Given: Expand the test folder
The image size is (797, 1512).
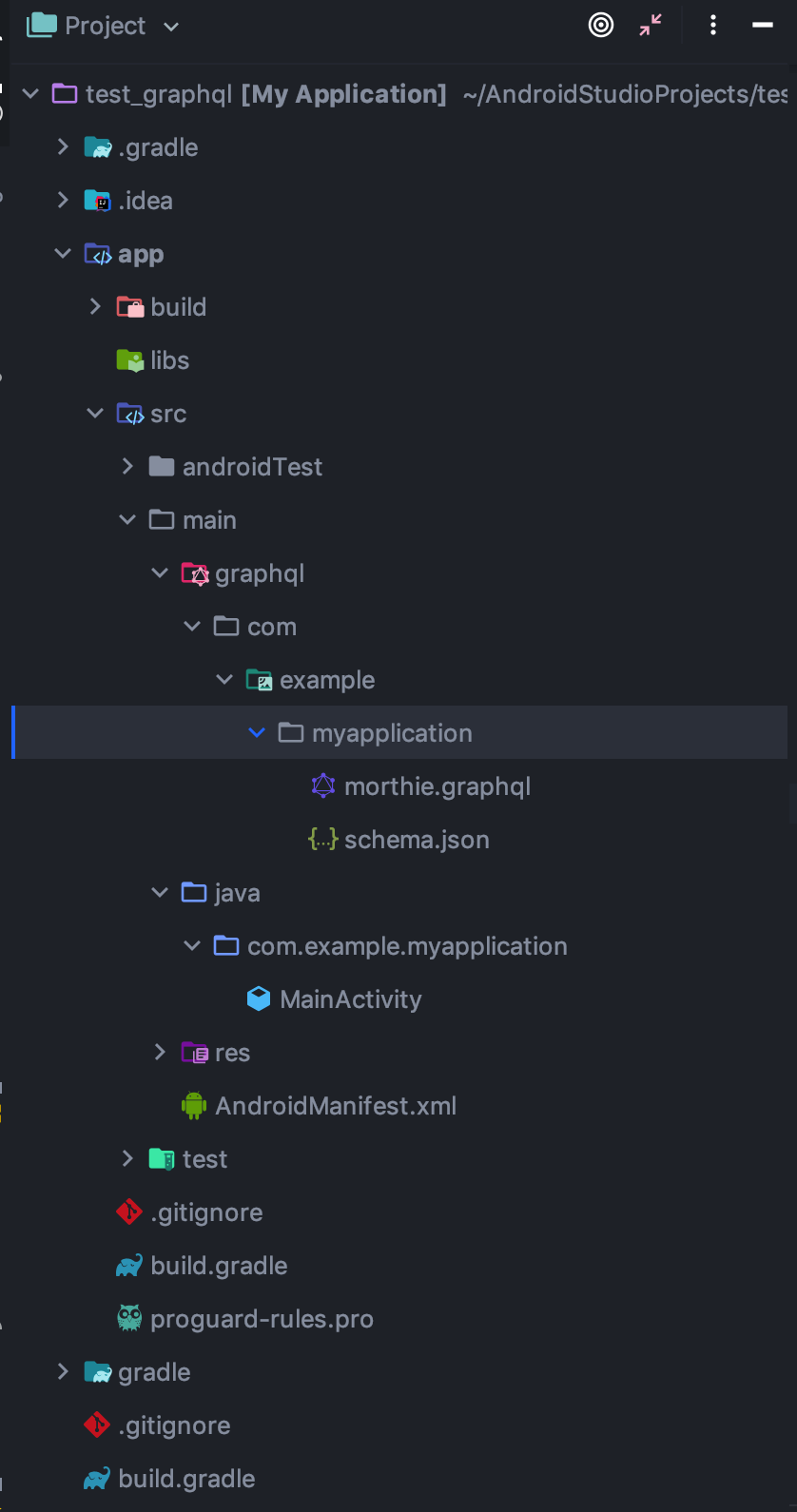Looking at the screenshot, I should click(x=126, y=1158).
